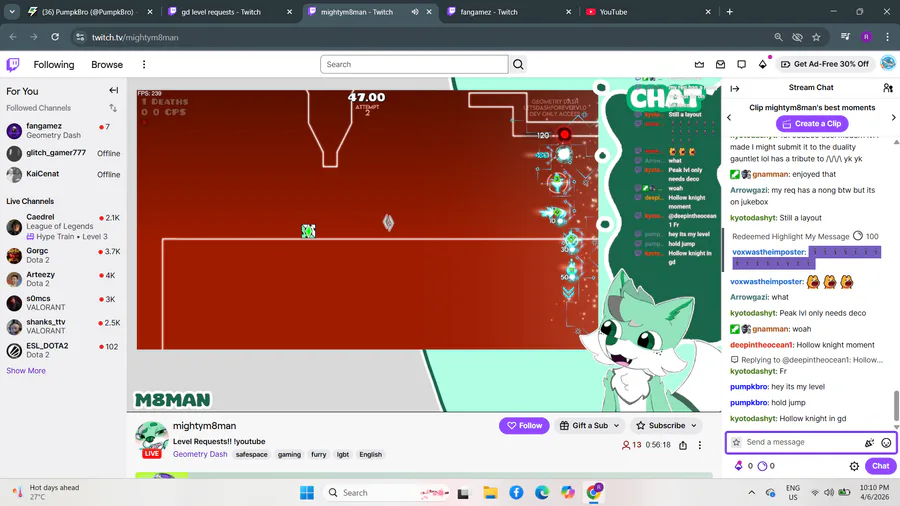The width and height of the screenshot is (900, 506).
Task: Open whispers speech bubble icon
Action: [x=742, y=64]
